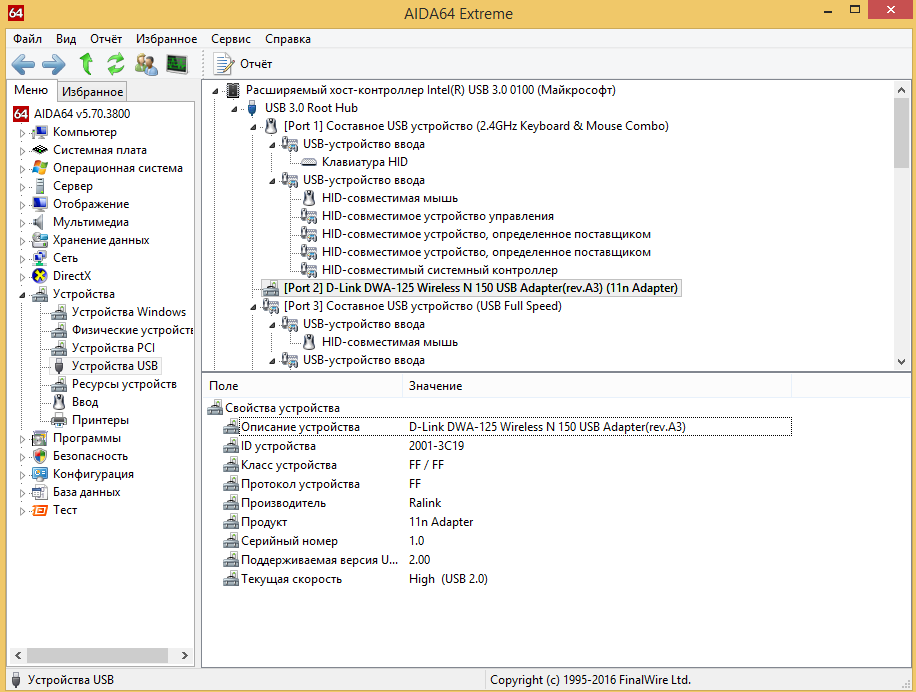Click the DirectX icon in tree

coord(40,276)
